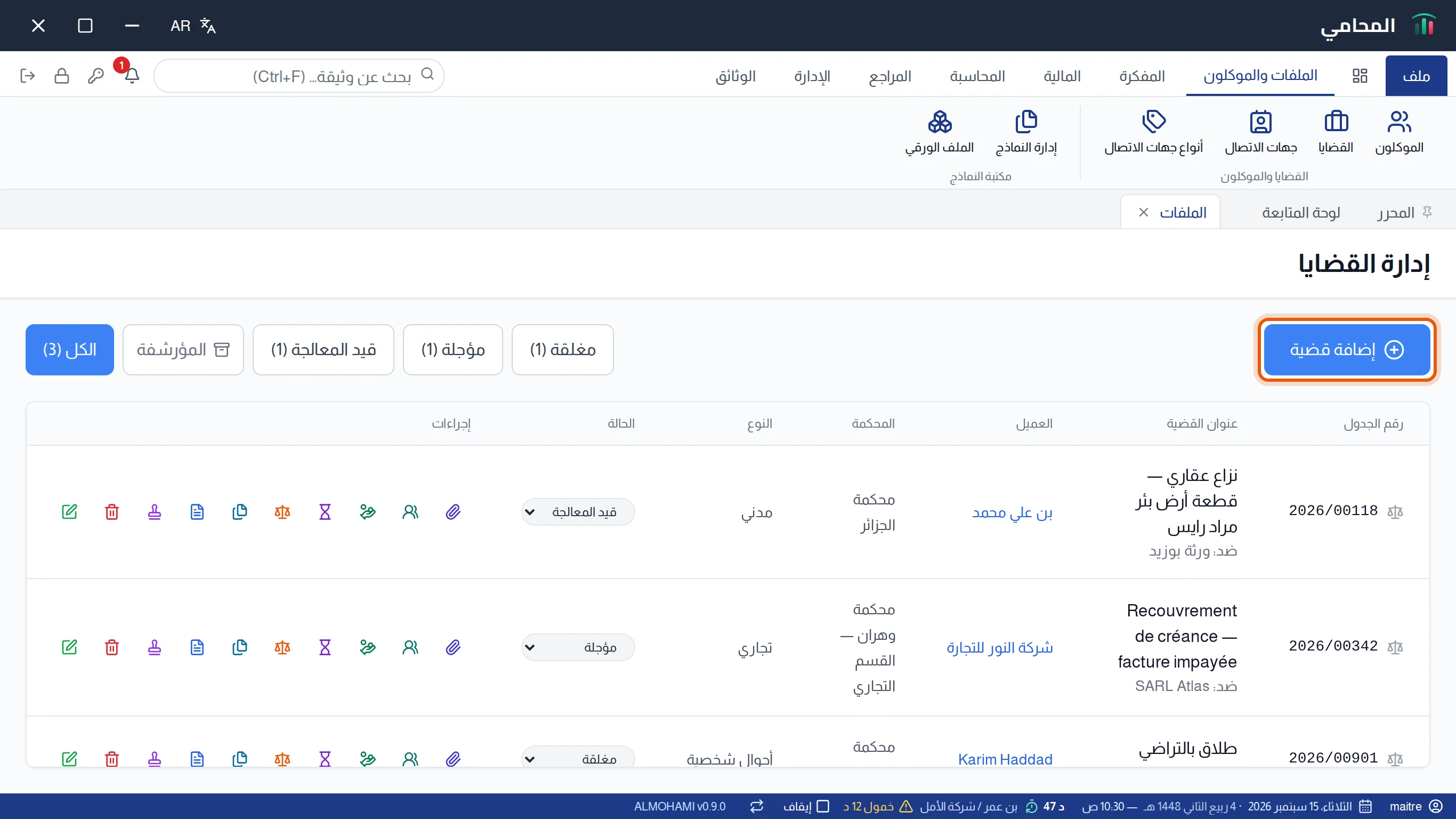Open stamp action for case 2026/00342
The width and height of the screenshot is (1456, 819).
tap(155, 647)
